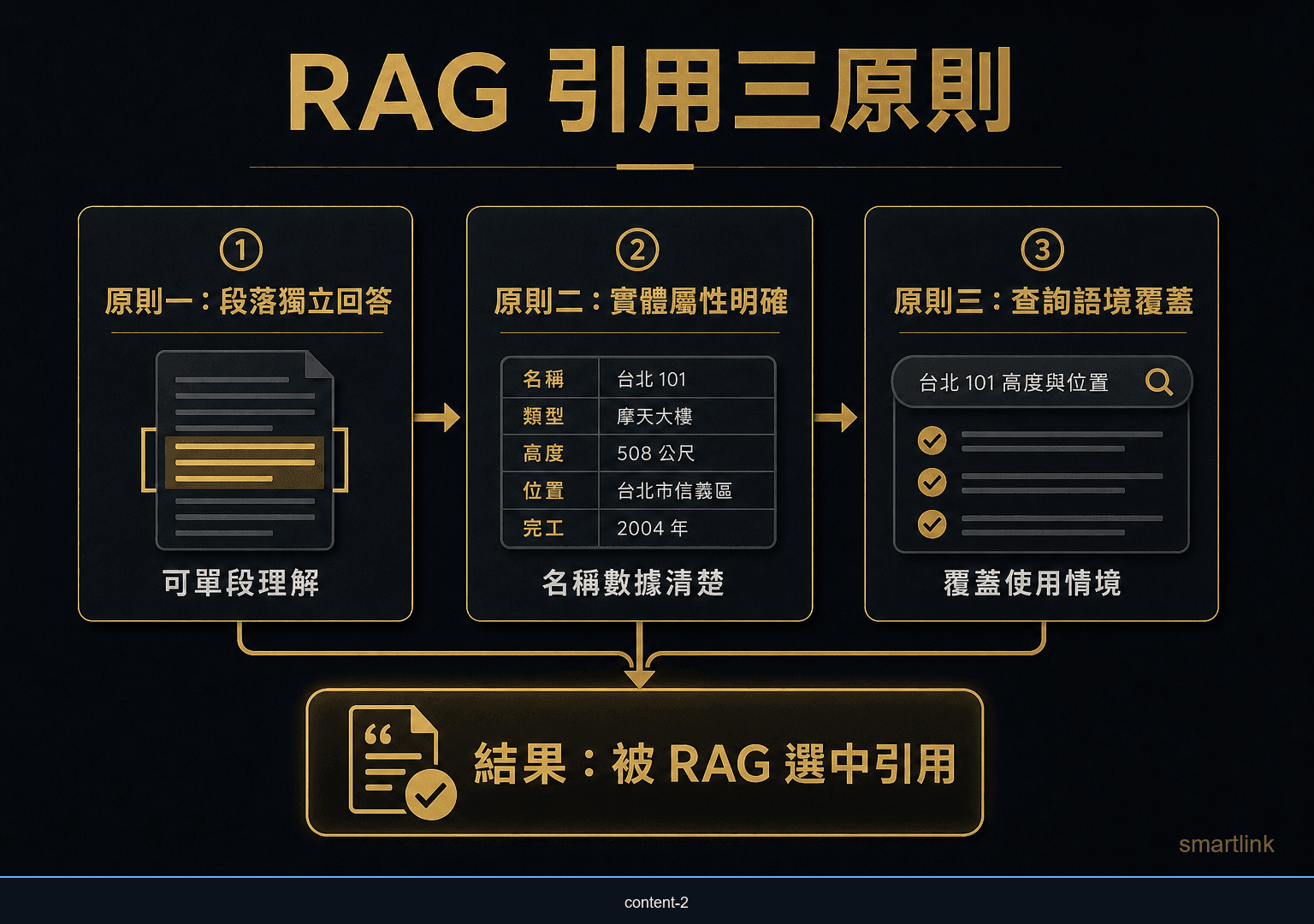
Task: Click the document icon with highlighted paragraph
Action: point(245,450)
